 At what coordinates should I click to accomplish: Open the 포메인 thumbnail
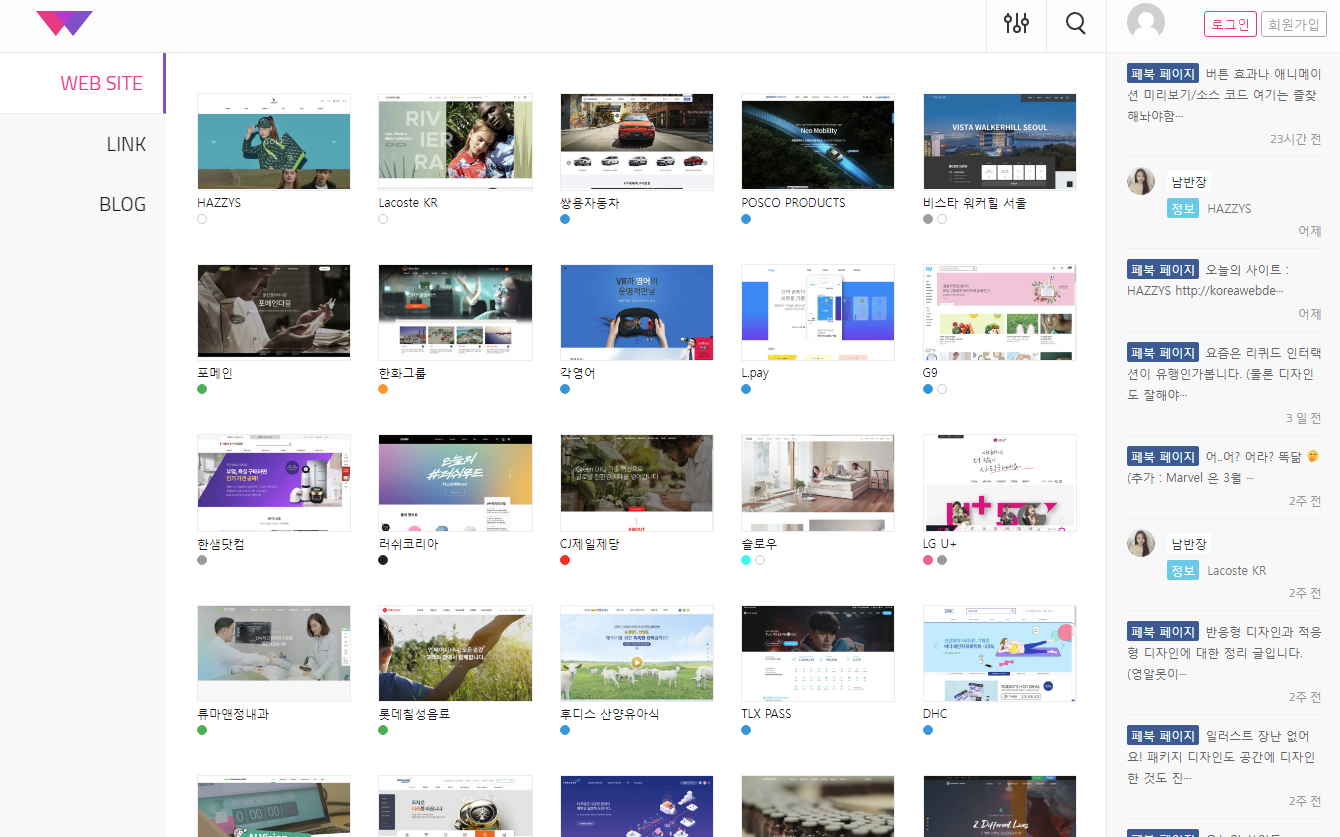274,312
